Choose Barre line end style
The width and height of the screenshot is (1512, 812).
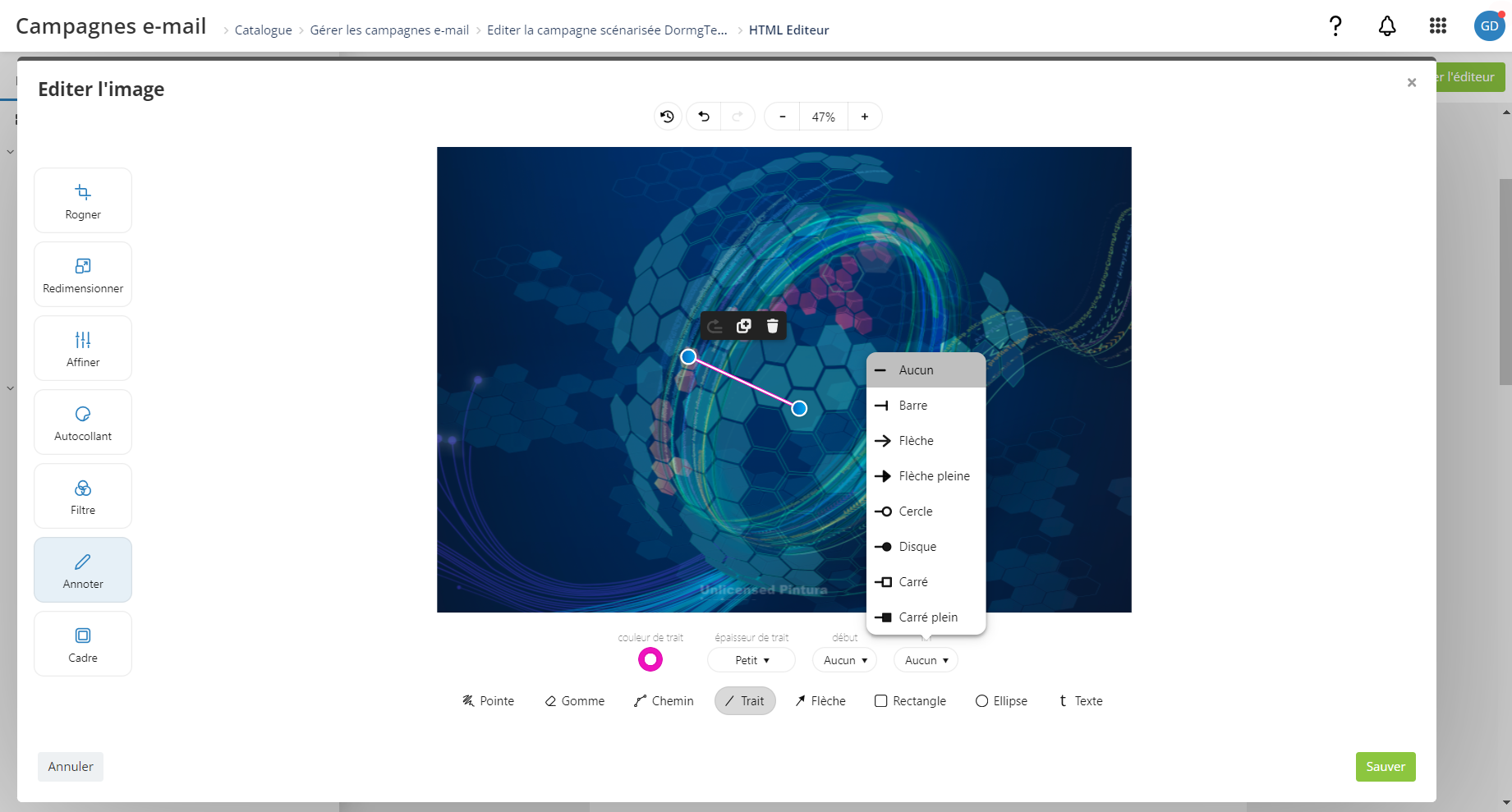(x=926, y=406)
